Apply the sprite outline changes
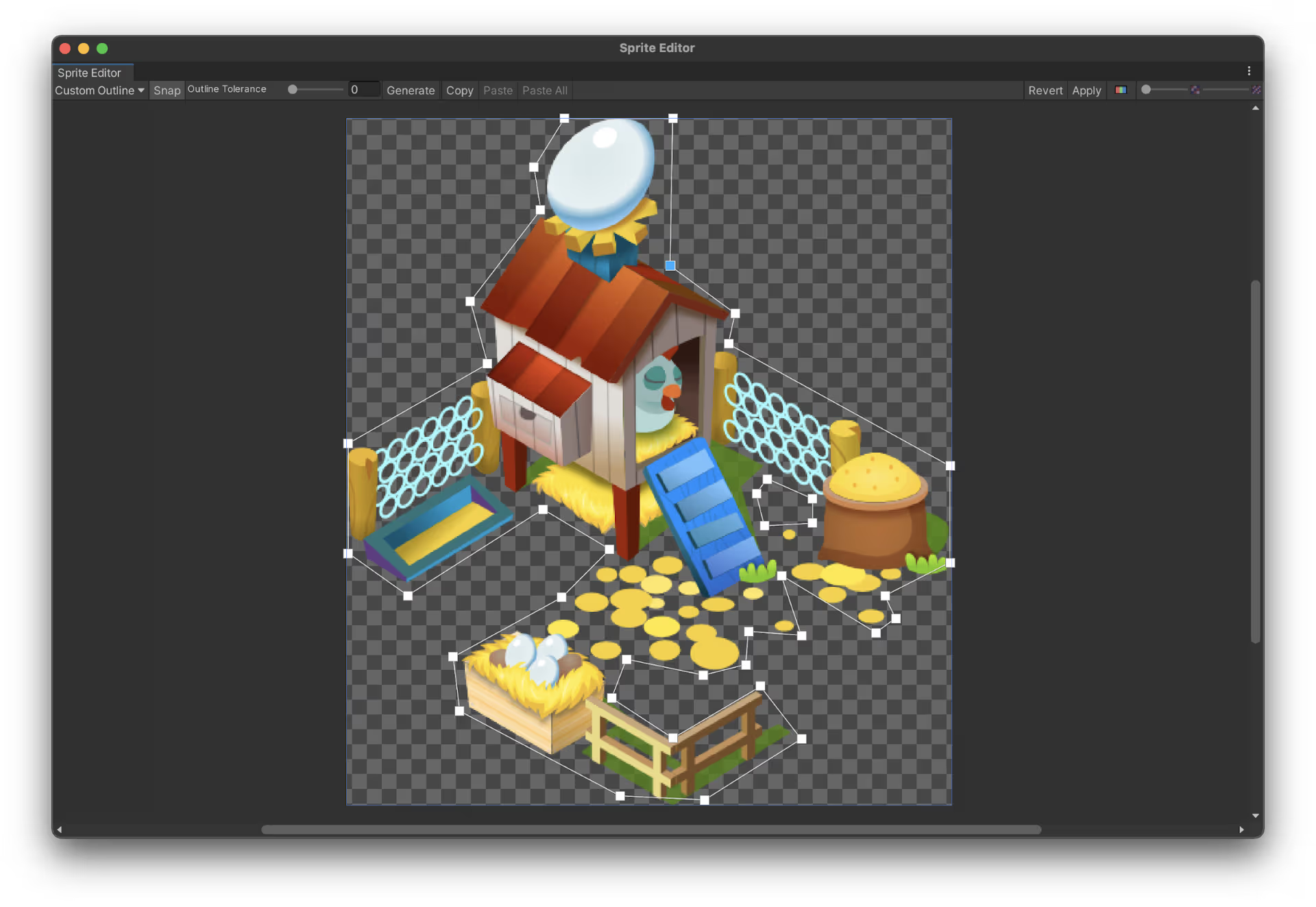This screenshot has width=1316, height=907. [1086, 90]
